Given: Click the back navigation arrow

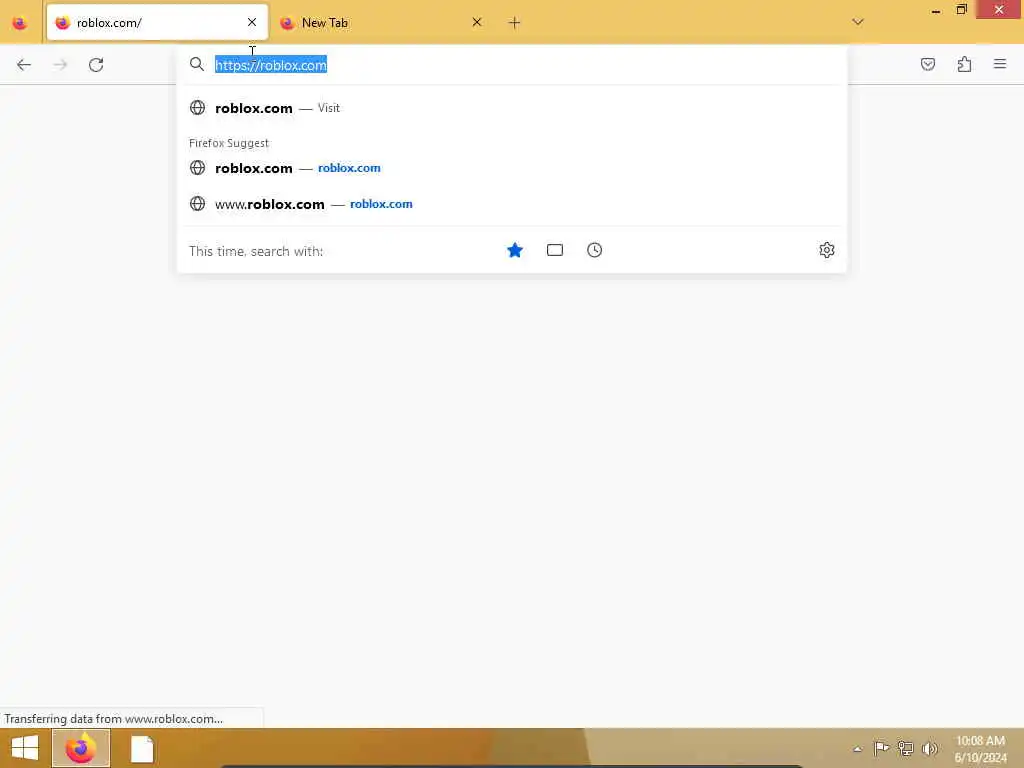Looking at the screenshot, I should point(24,65).
